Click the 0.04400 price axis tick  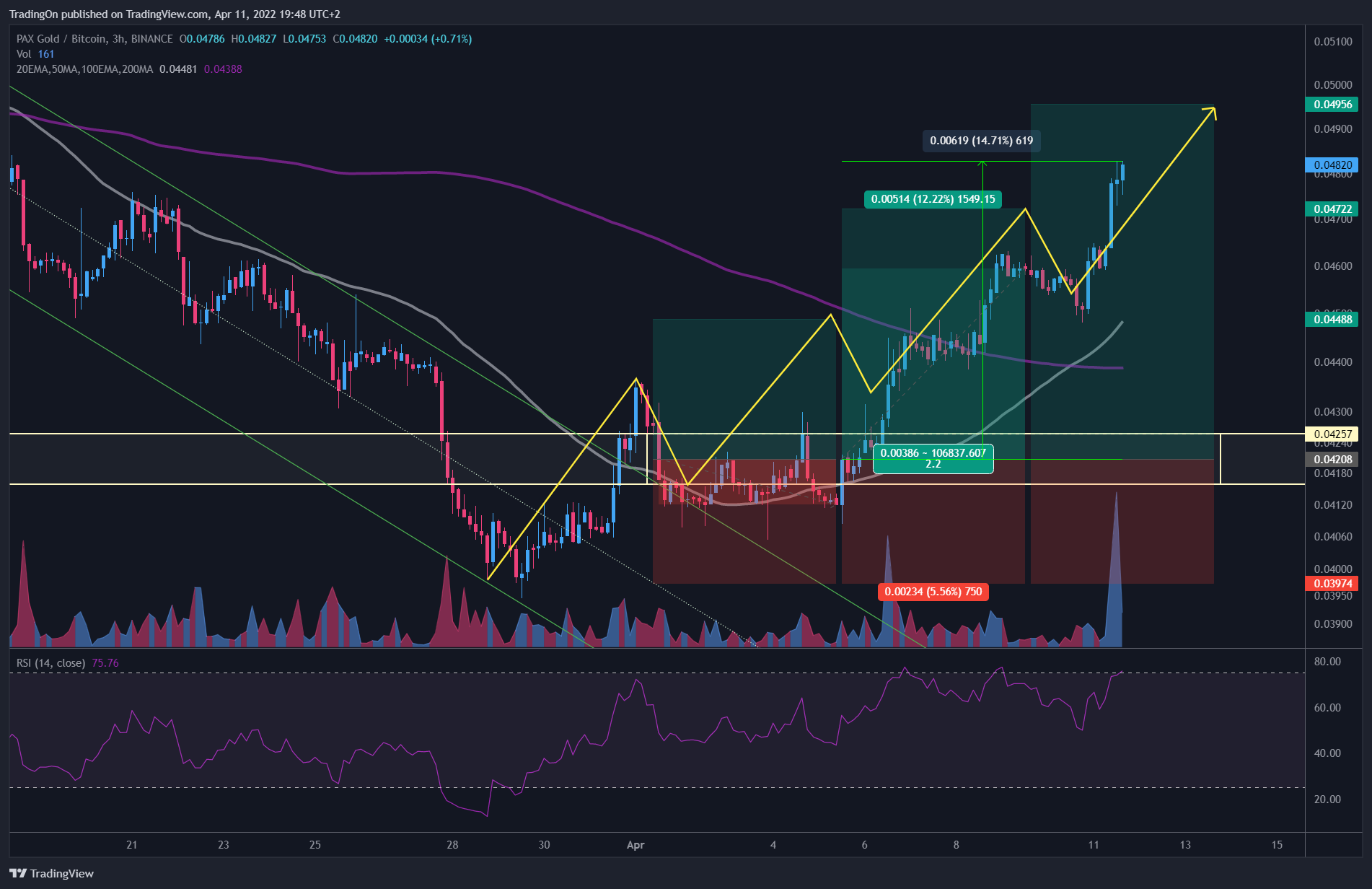tap(1332, 362)
